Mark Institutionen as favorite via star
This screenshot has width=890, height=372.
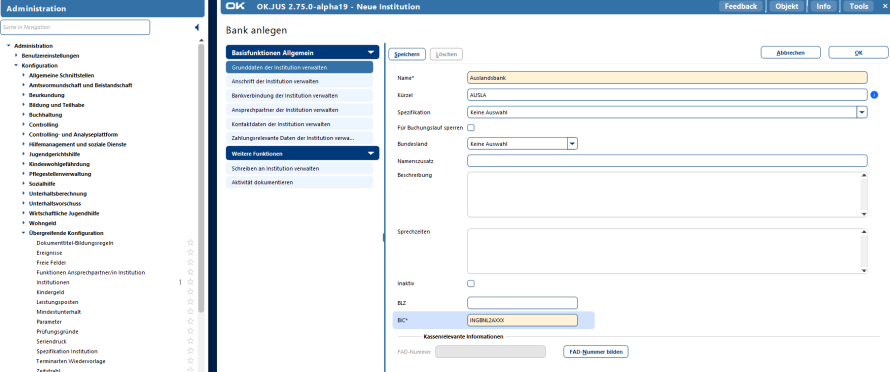191,282
